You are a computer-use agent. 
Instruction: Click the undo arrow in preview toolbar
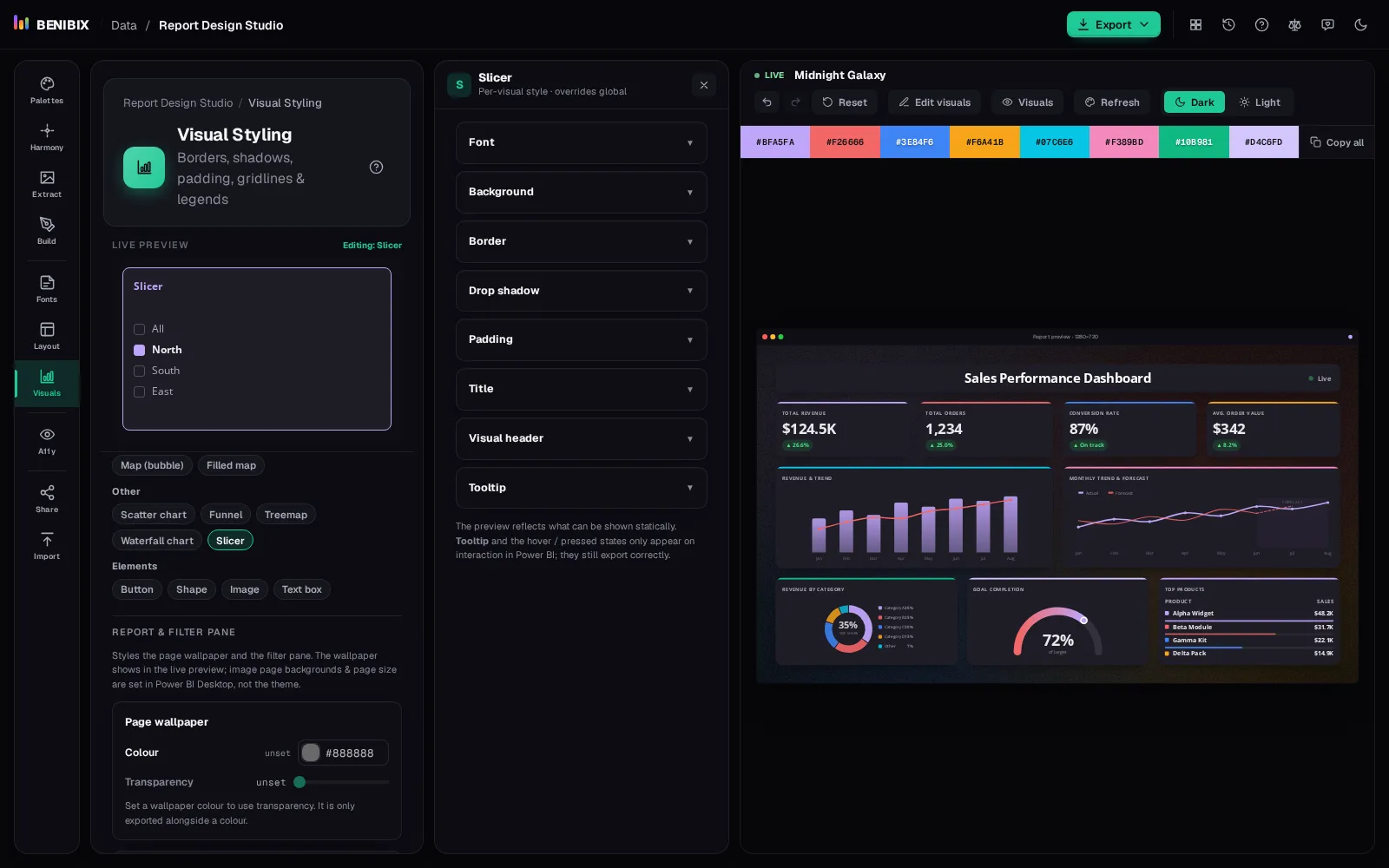pyautogui.click(x=767, y=102)
